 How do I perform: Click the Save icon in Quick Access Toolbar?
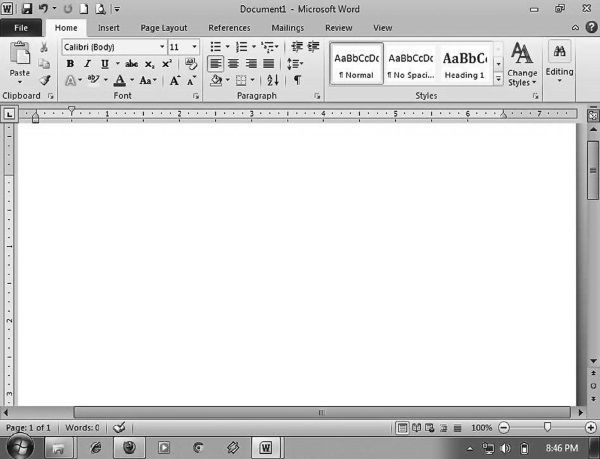27,9
